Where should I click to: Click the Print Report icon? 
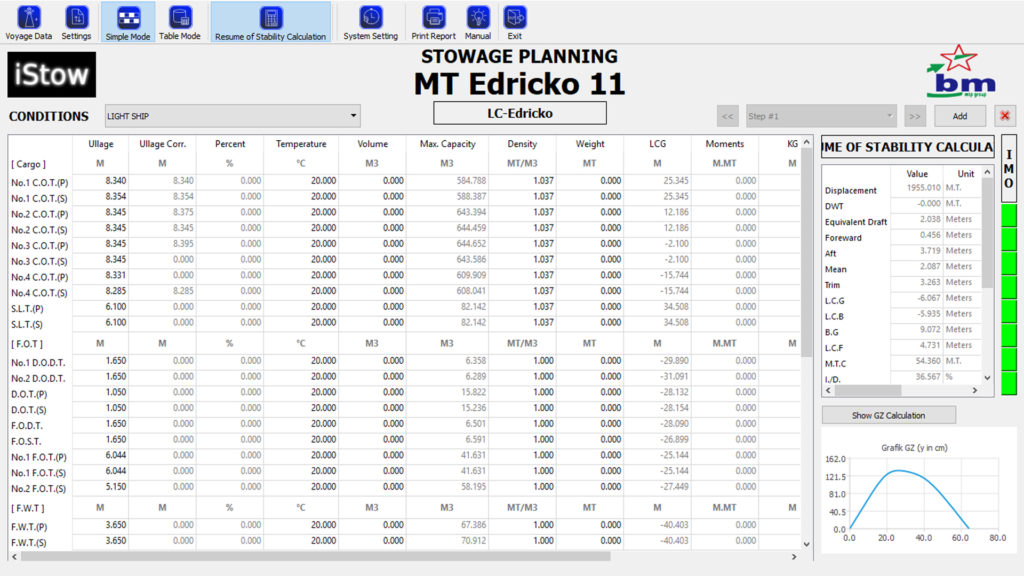[434, 23]
